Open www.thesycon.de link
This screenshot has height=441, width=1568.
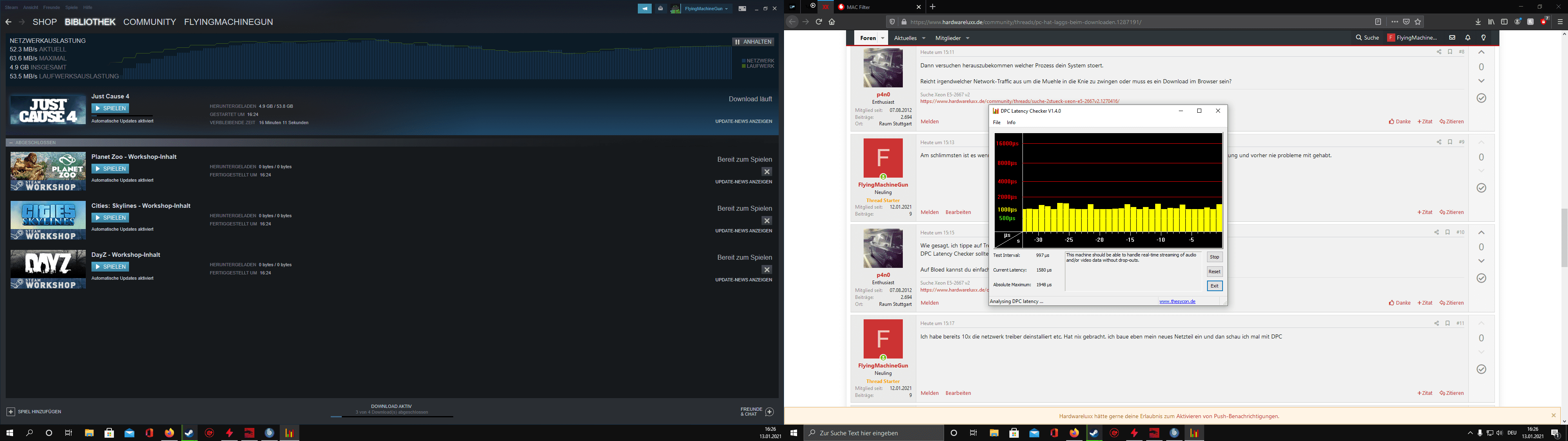1177,301
